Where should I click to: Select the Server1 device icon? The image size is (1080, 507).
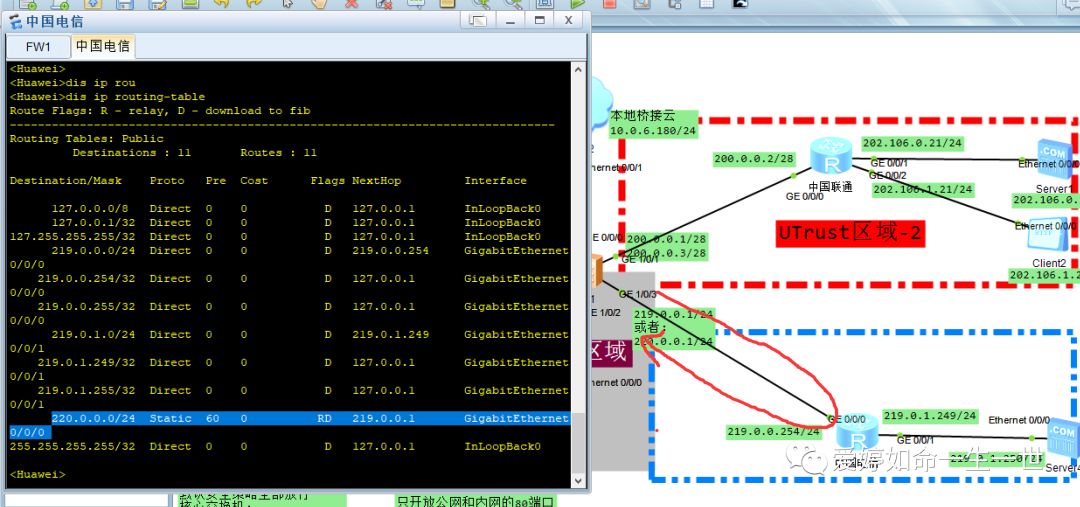click(x=1057, y=160)
